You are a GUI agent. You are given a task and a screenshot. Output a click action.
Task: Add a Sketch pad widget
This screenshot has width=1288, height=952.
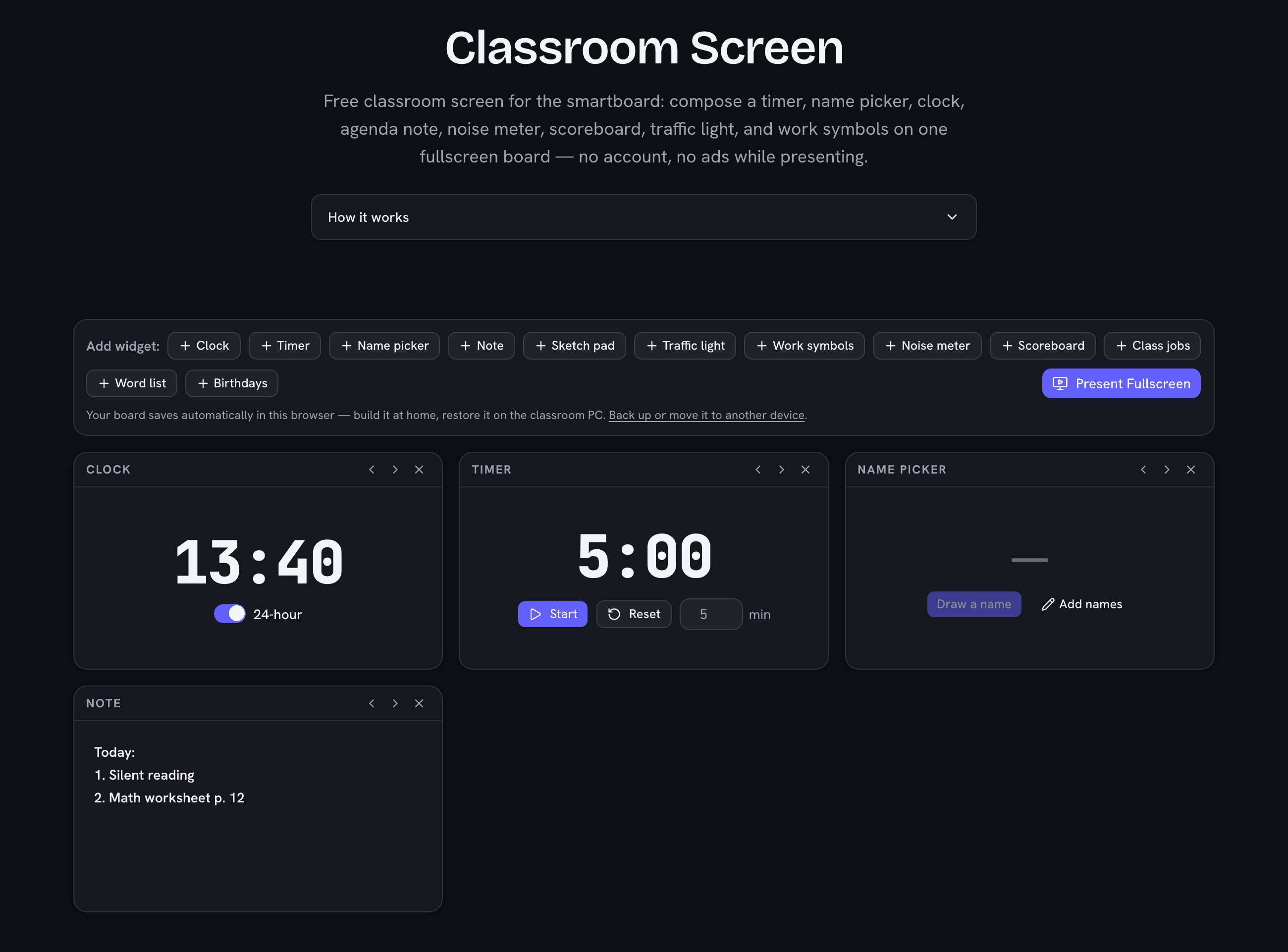(575, 346)
